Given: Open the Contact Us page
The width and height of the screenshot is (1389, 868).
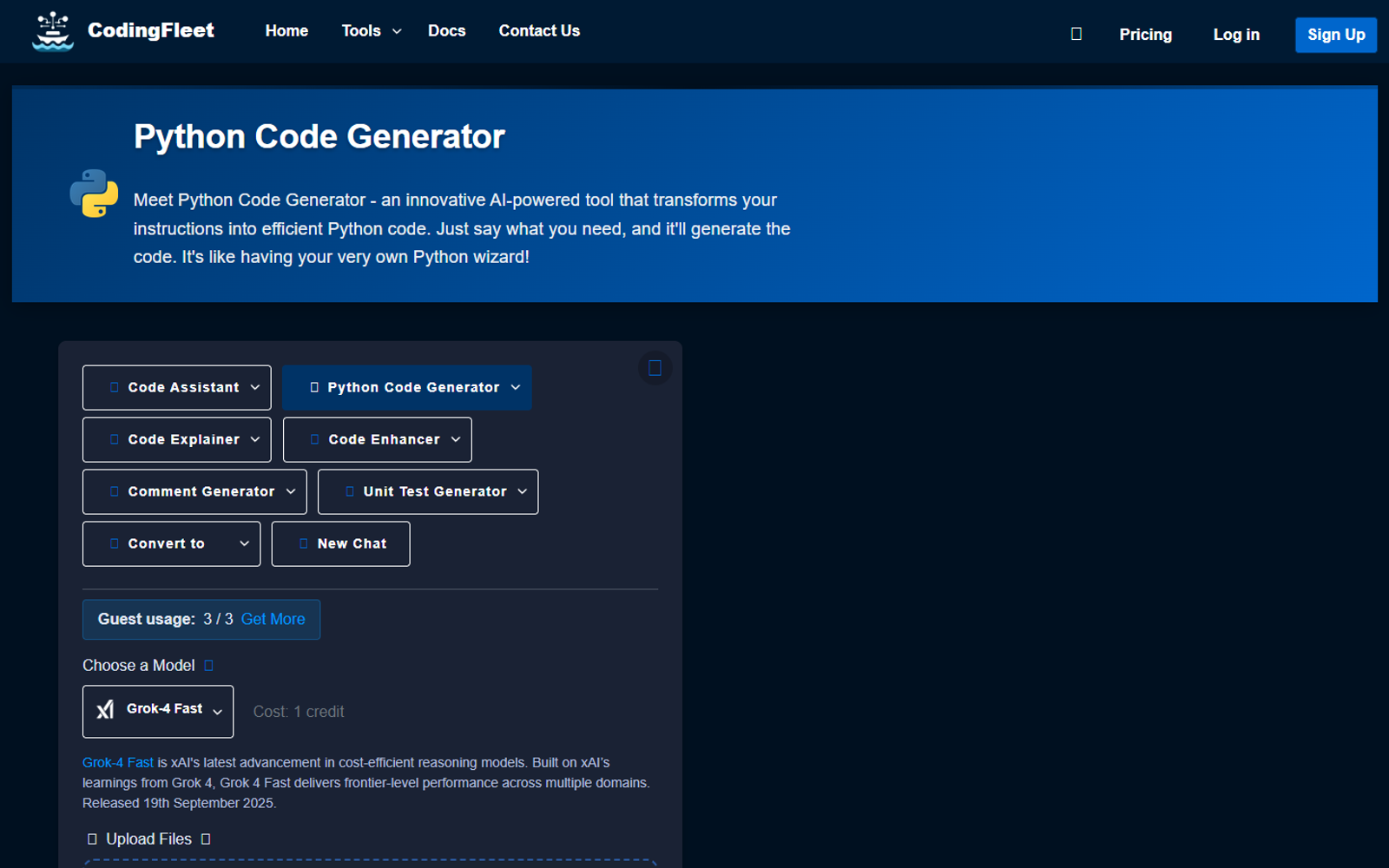Looking at the screenshot, I should [539, 30].
